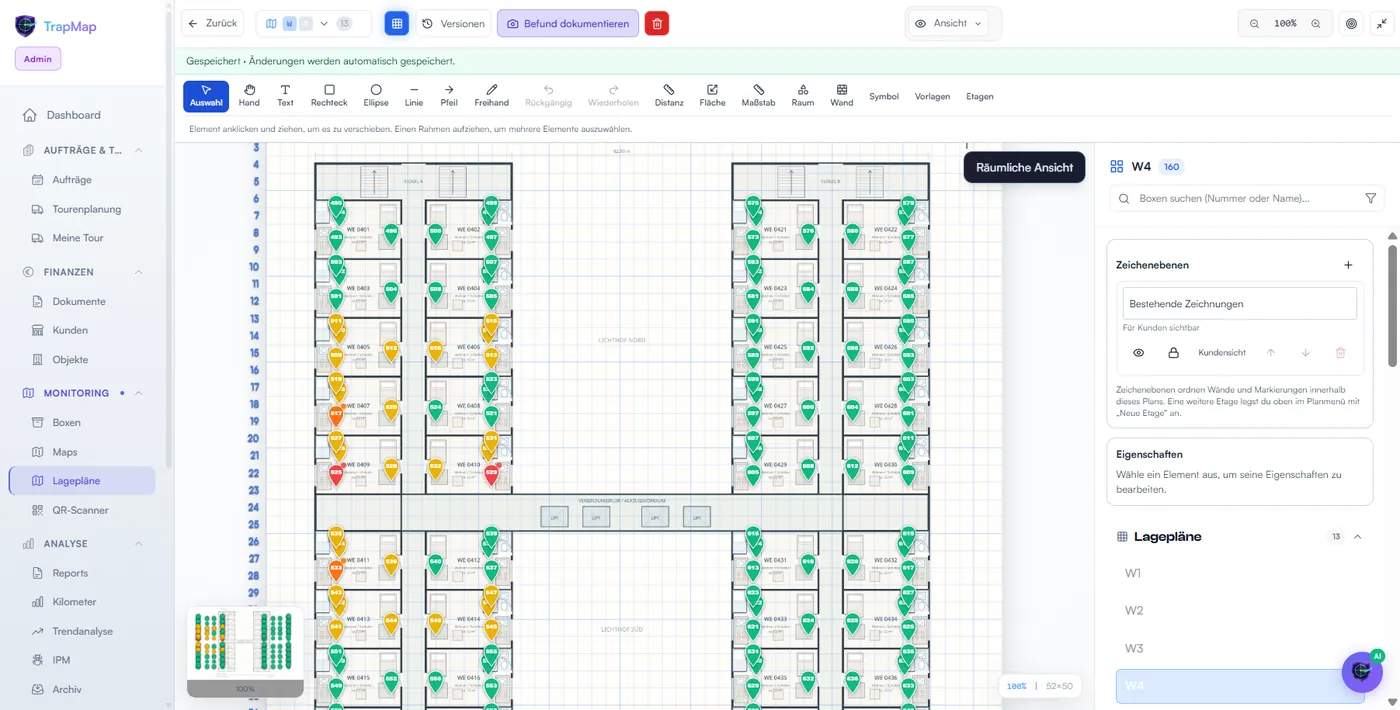Collapse the Finanzen sidebar group
This screenshot has width=1400, height=710.
138,272
